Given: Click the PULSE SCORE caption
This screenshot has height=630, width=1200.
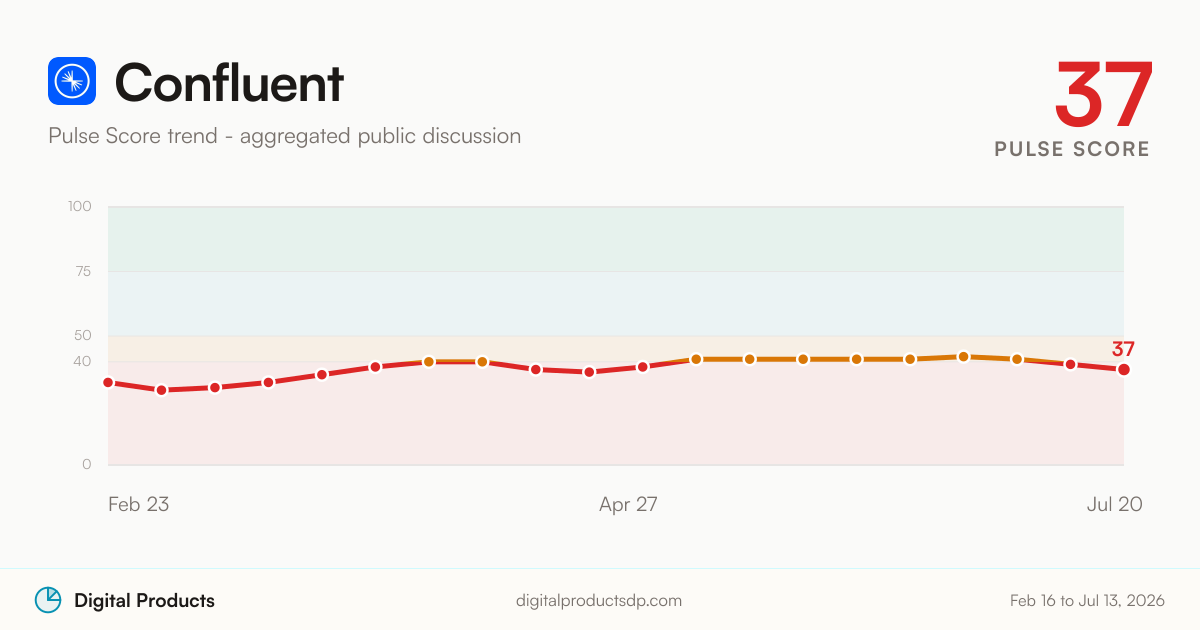Looking at the screenshot, I should click(x=1072, y=149).
